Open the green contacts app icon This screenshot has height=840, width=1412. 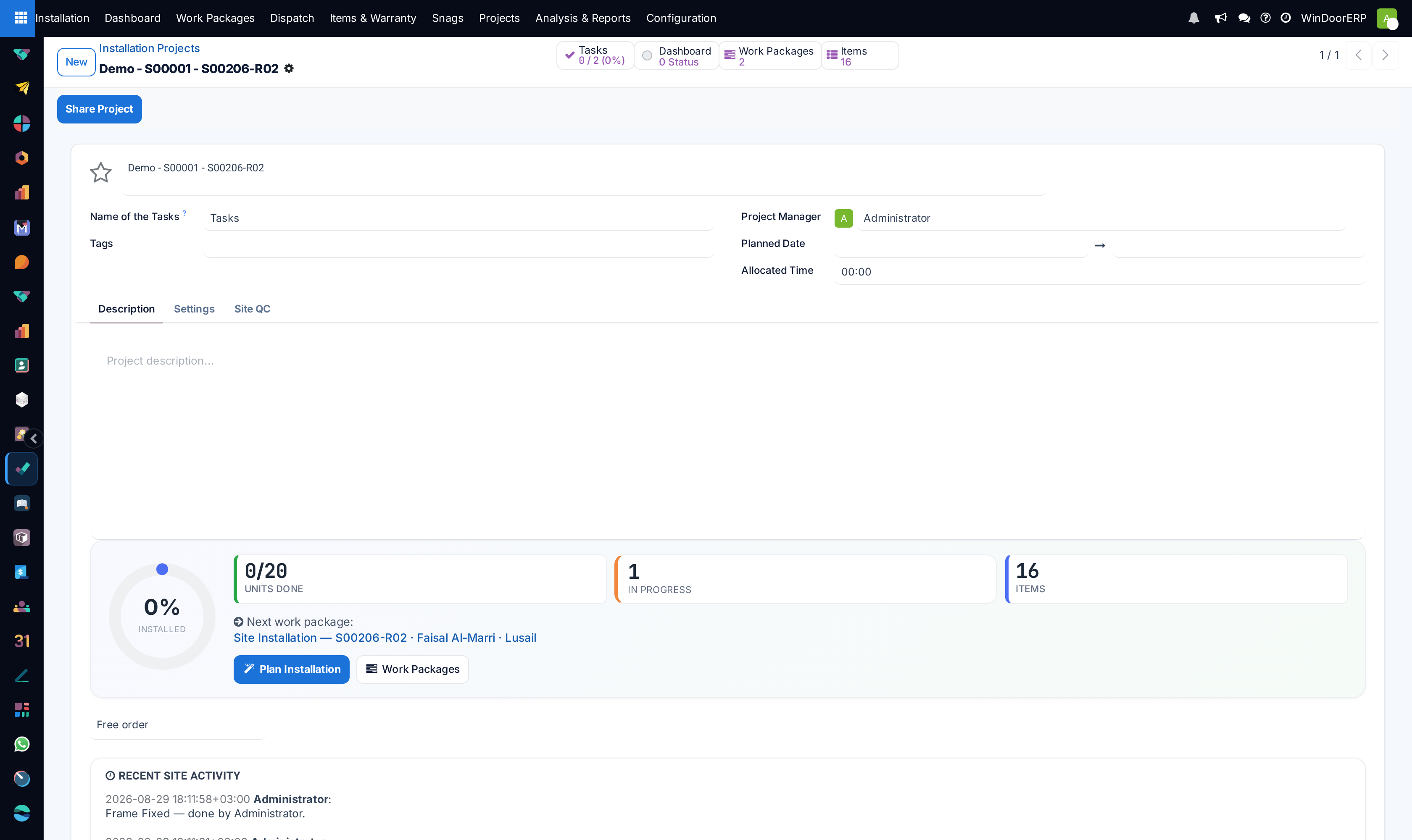(22, 365)
